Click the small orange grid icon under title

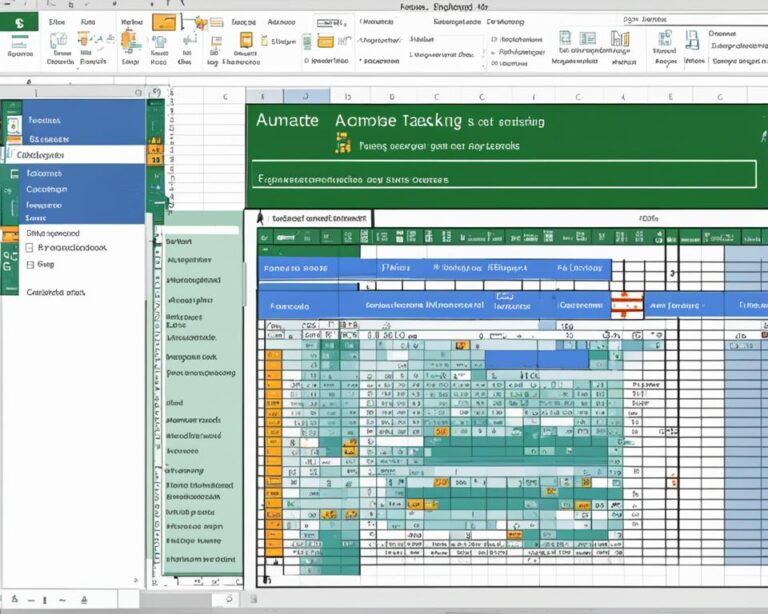pos(343,145)
